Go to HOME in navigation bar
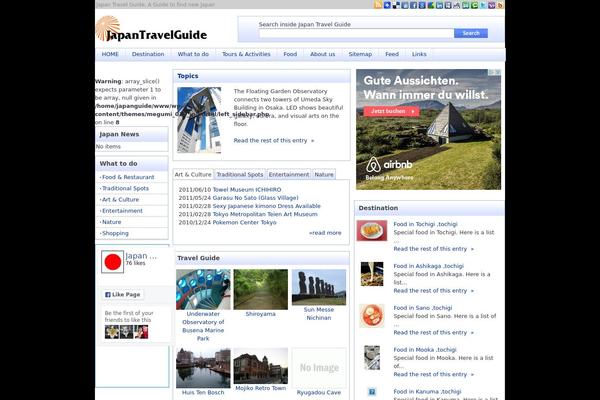Viewport: 600px width, 400px height. pos(110,54)
